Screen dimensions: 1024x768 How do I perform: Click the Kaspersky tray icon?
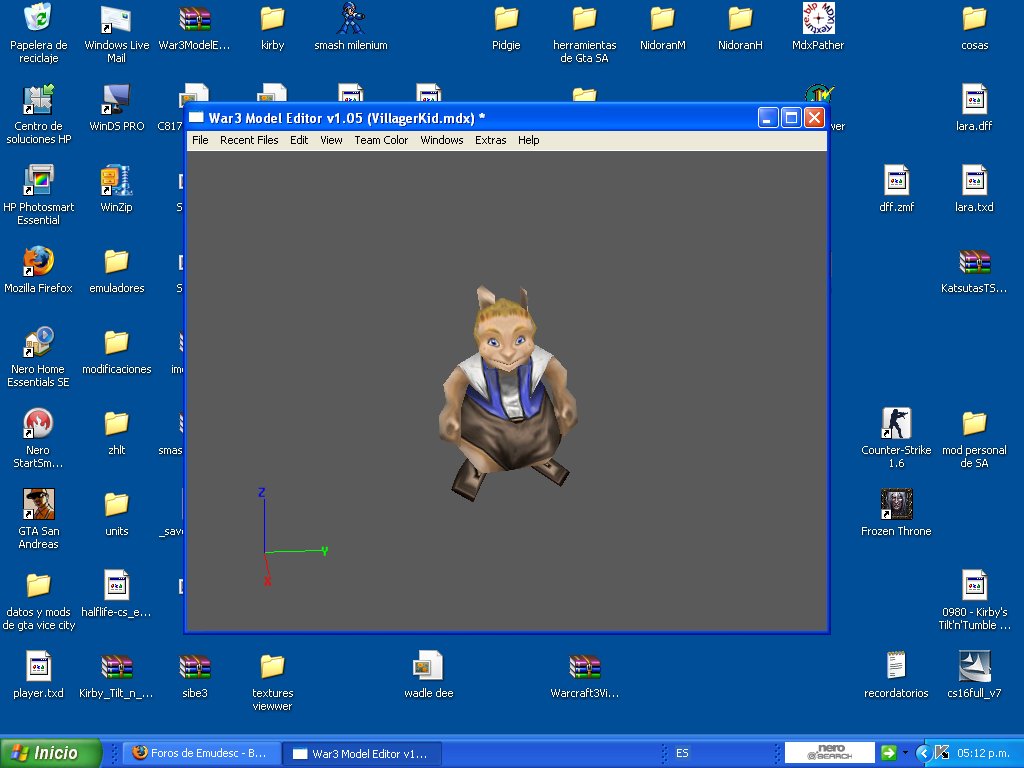(942, 753)
